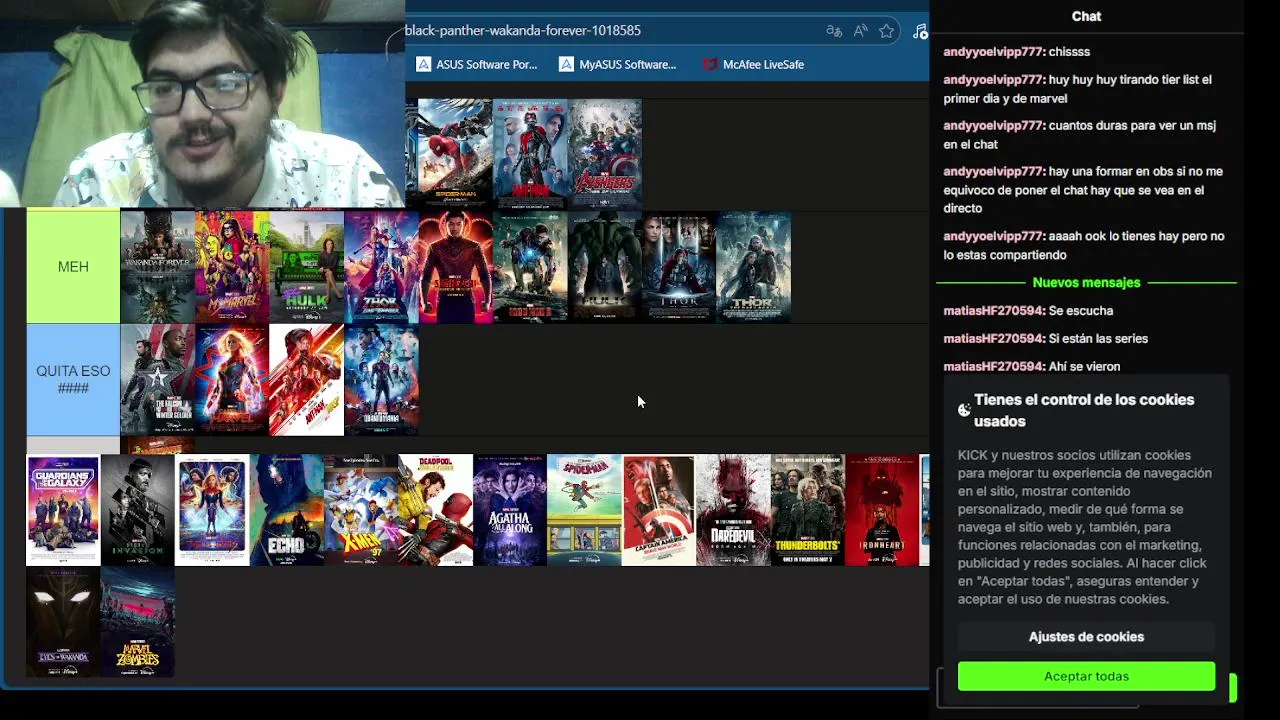Select the Thunderbolts poster

808,510
